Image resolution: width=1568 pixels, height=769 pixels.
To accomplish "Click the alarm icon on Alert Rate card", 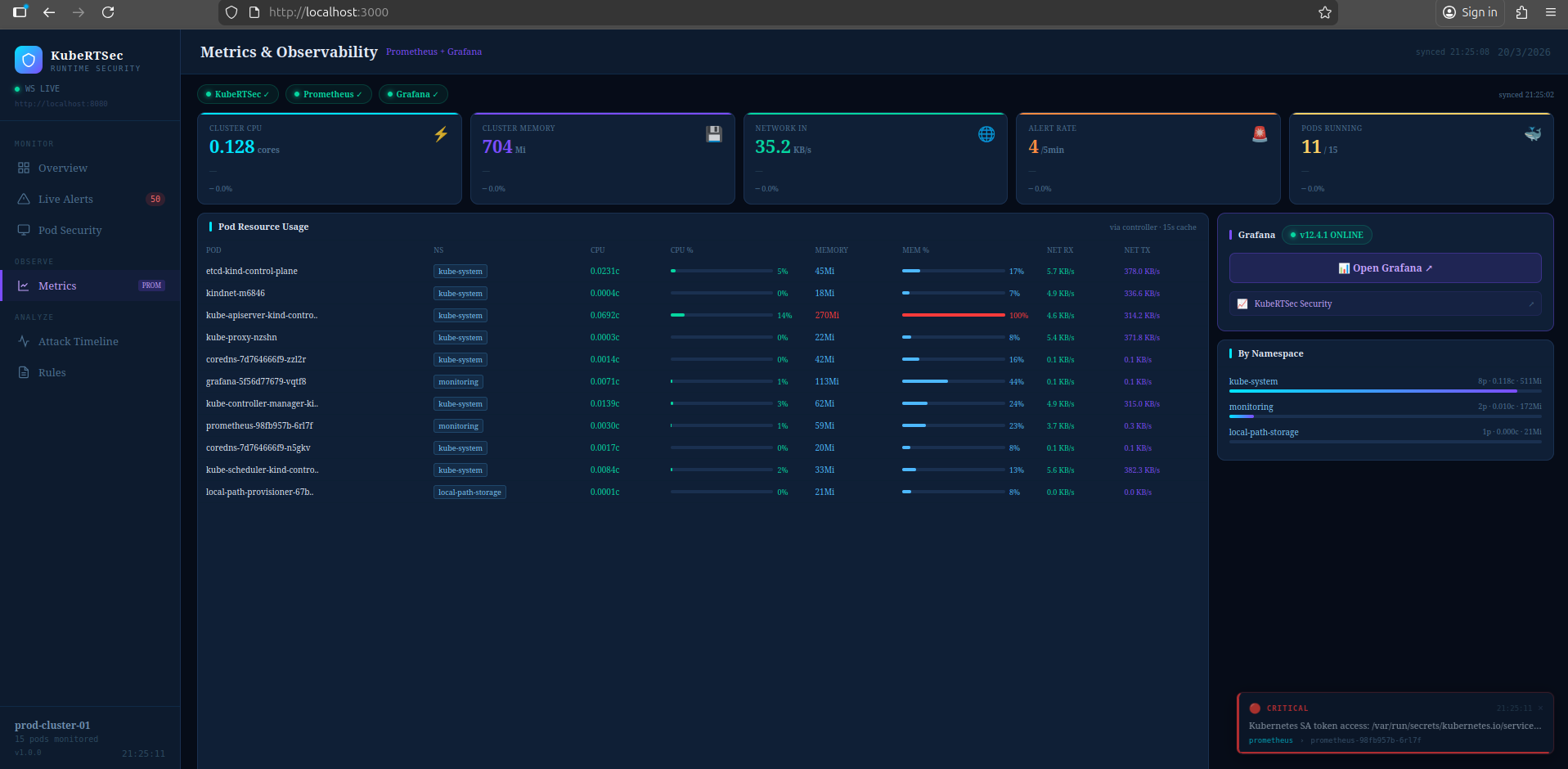I will pyautogui.click(x=1259, y=133).
